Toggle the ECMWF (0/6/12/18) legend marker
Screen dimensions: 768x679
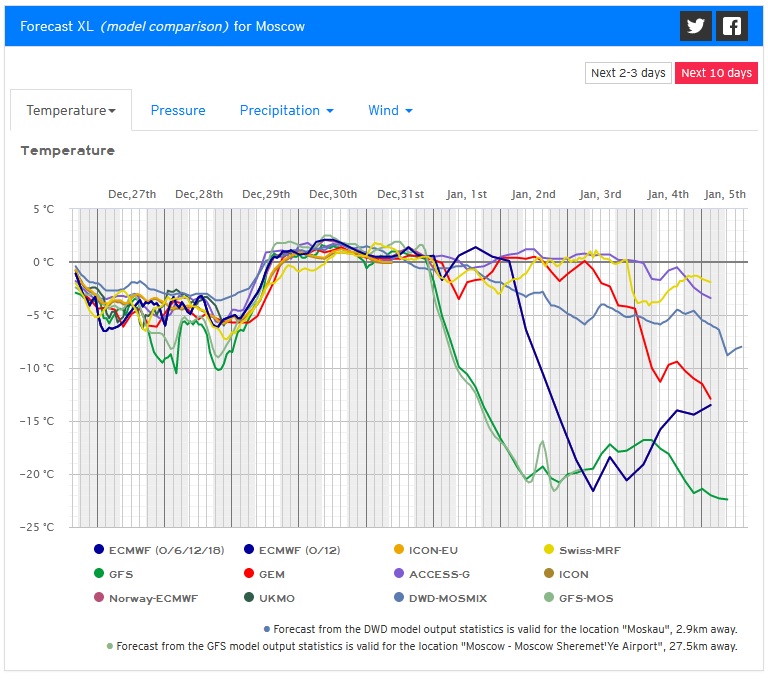point(99,549)
